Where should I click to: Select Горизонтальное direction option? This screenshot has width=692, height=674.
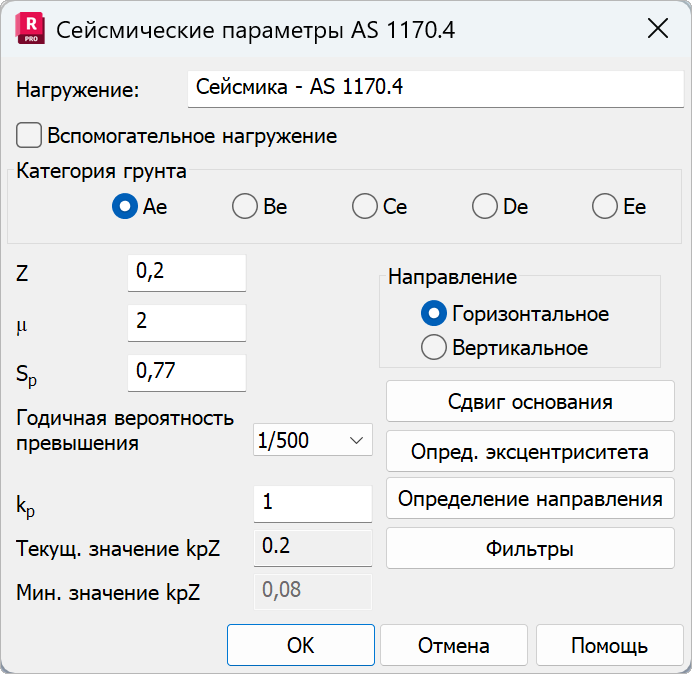[x=434, y=314]
